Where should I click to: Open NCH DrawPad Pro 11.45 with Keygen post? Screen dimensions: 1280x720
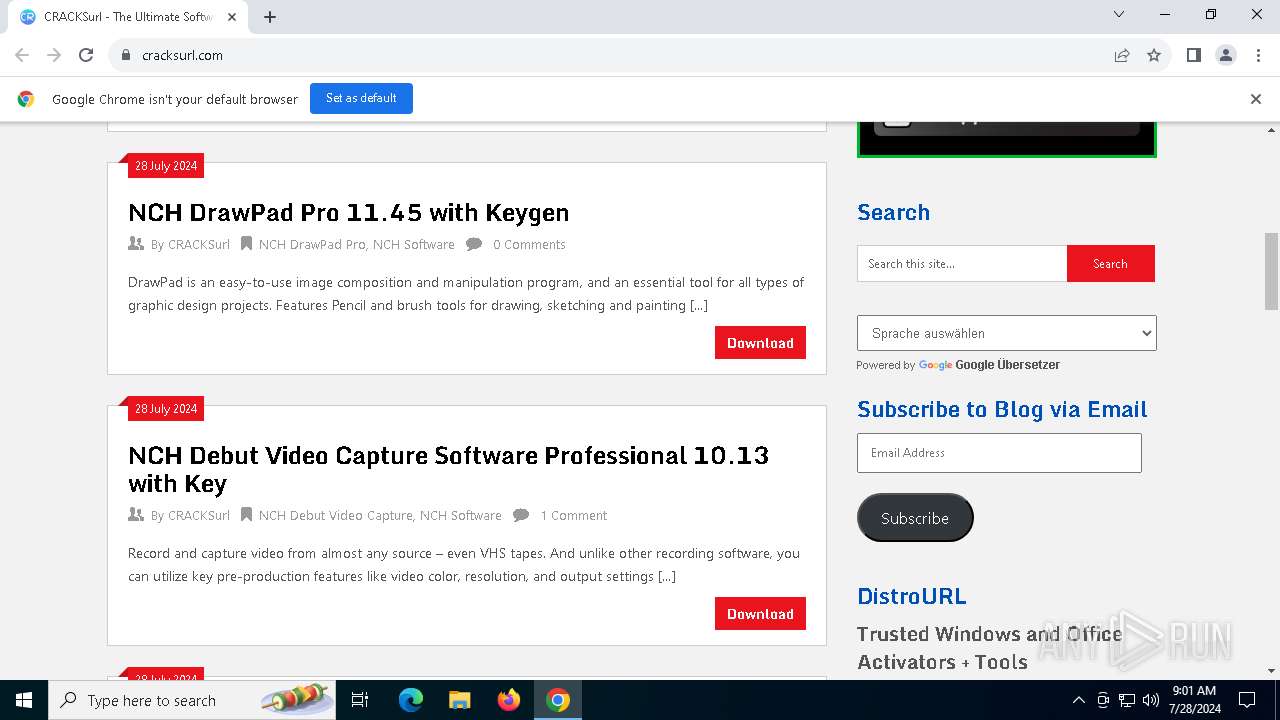tap(348, 212)
